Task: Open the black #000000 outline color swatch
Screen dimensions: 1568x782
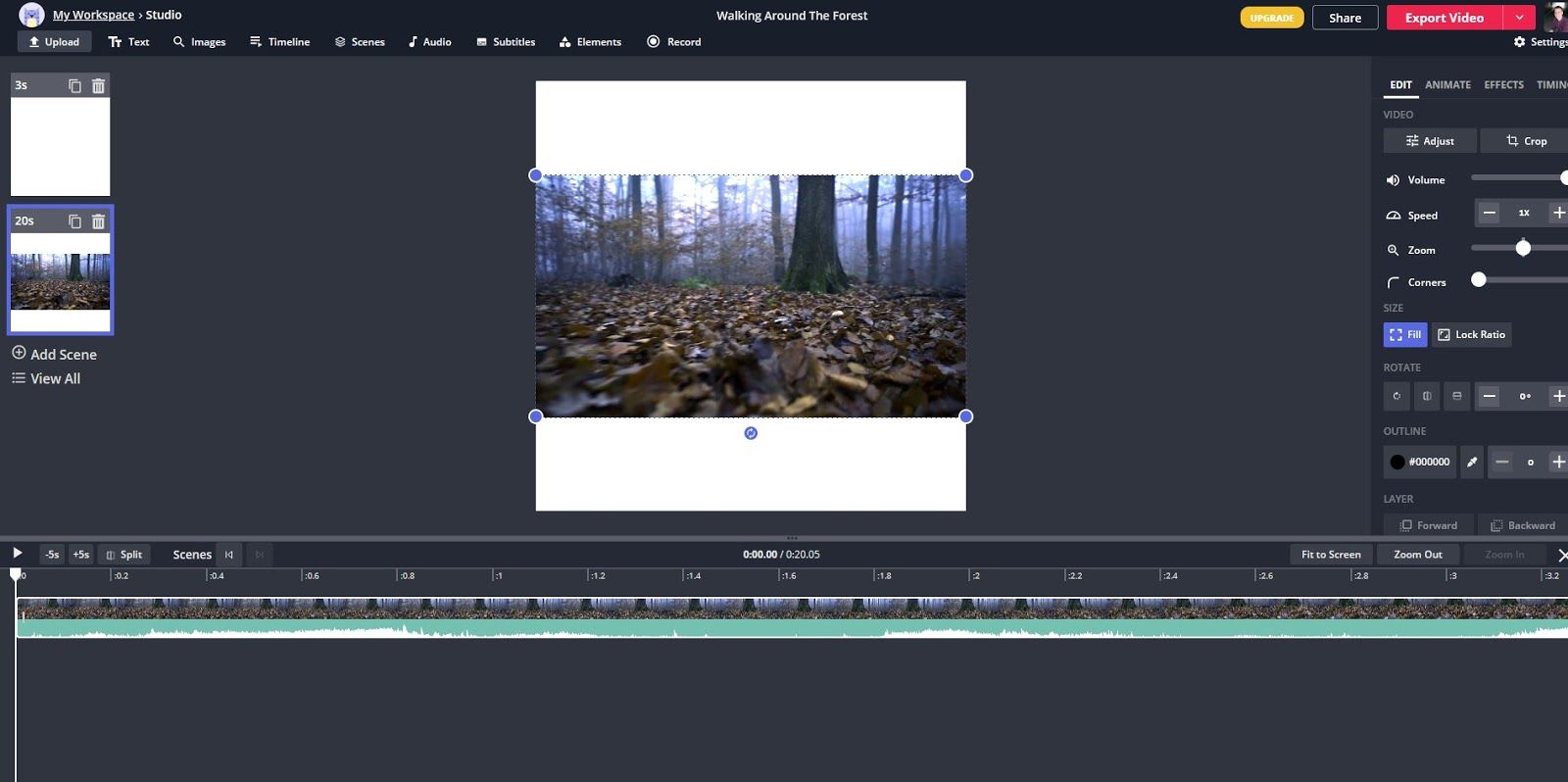Action: (x=1397, y=463)
